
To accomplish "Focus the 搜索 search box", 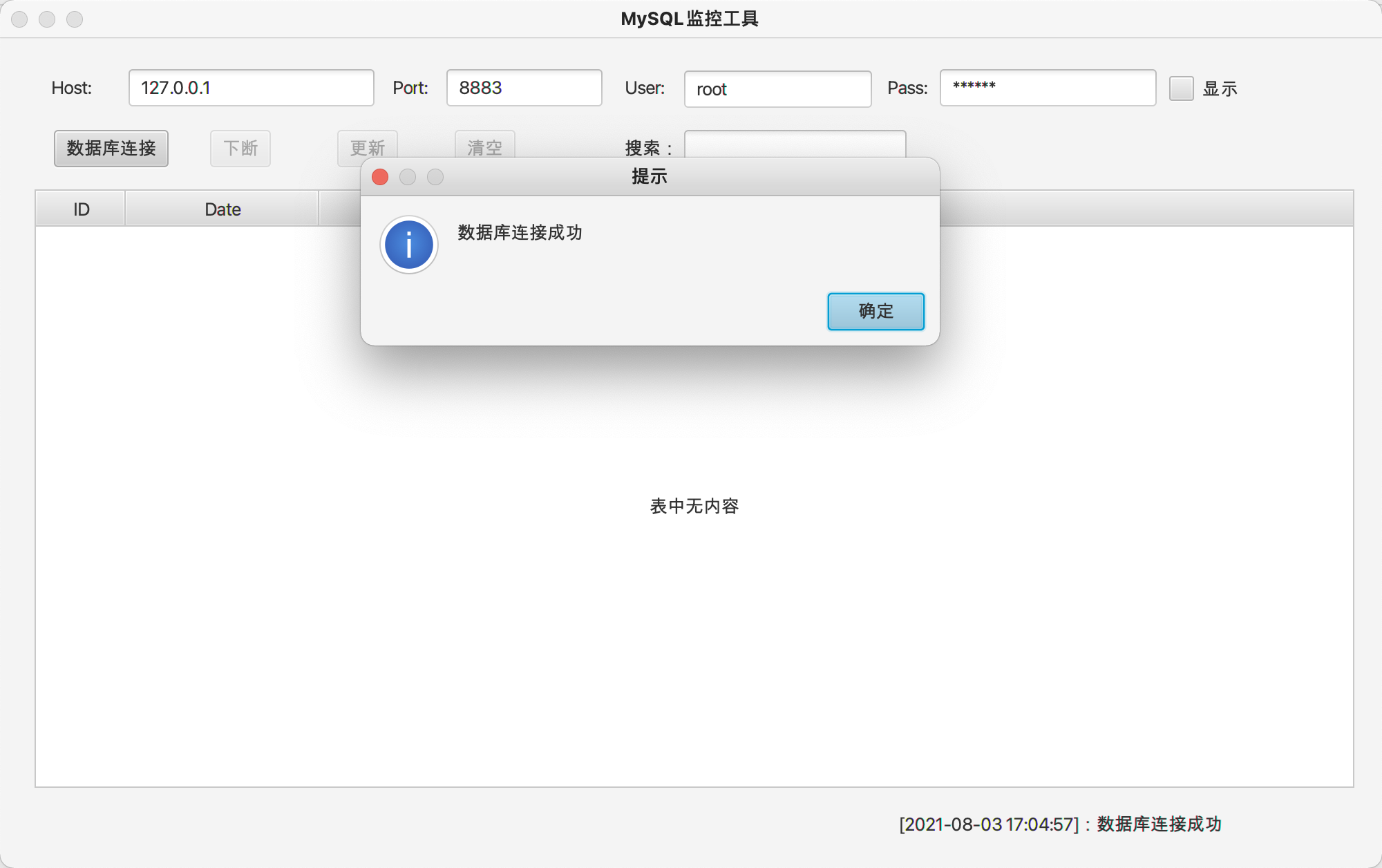I will [x=795, y=143].
